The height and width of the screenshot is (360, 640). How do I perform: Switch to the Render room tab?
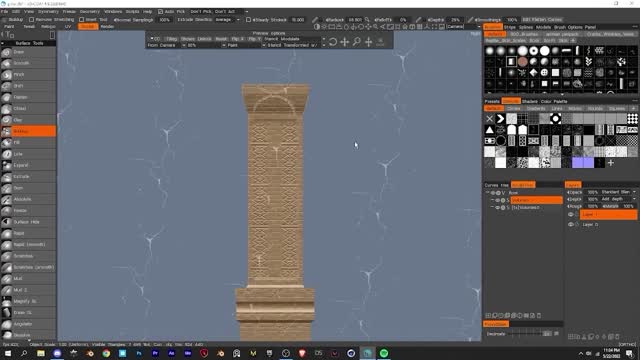107,27
